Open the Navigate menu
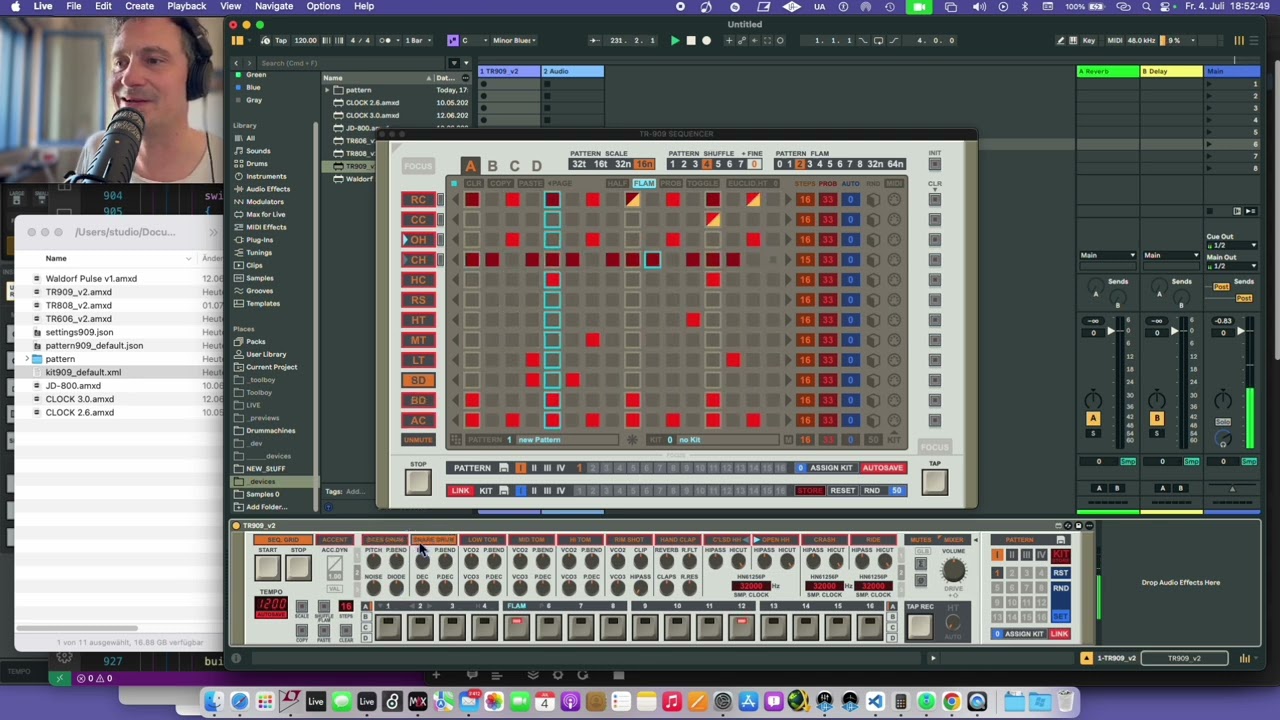 point(274,6)
